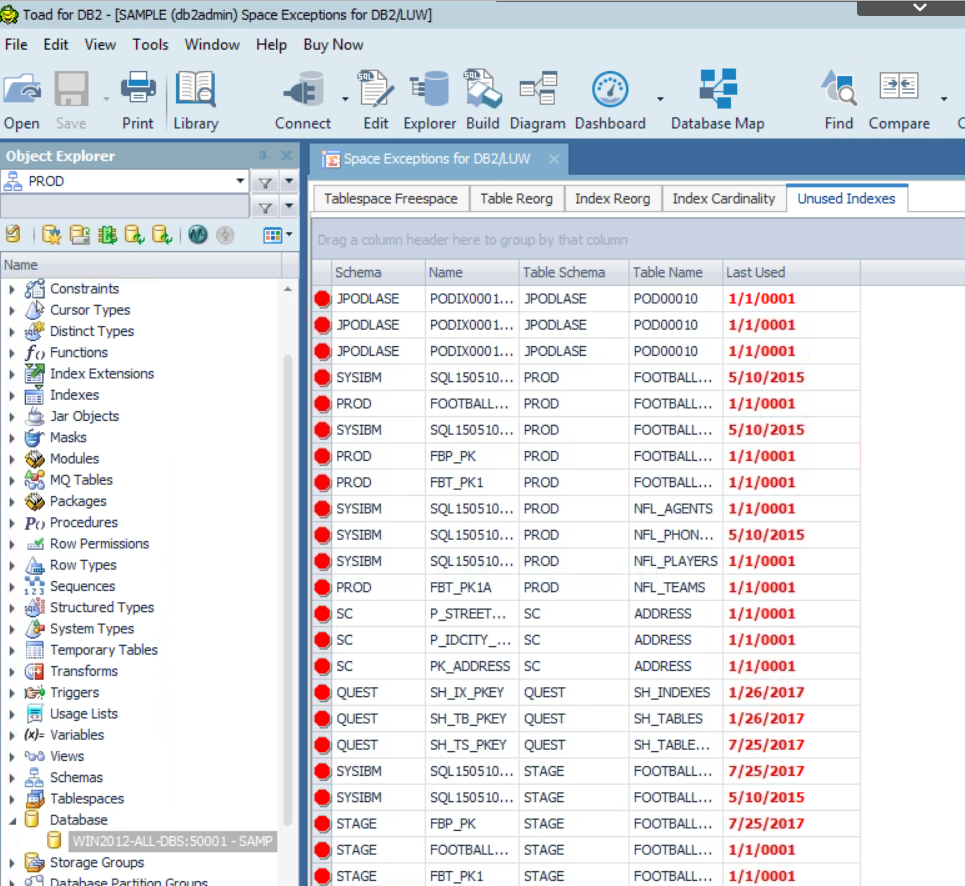Click the PK_ADDRESS index name cell
Screen dimensions: 965x886
(472, 666)
